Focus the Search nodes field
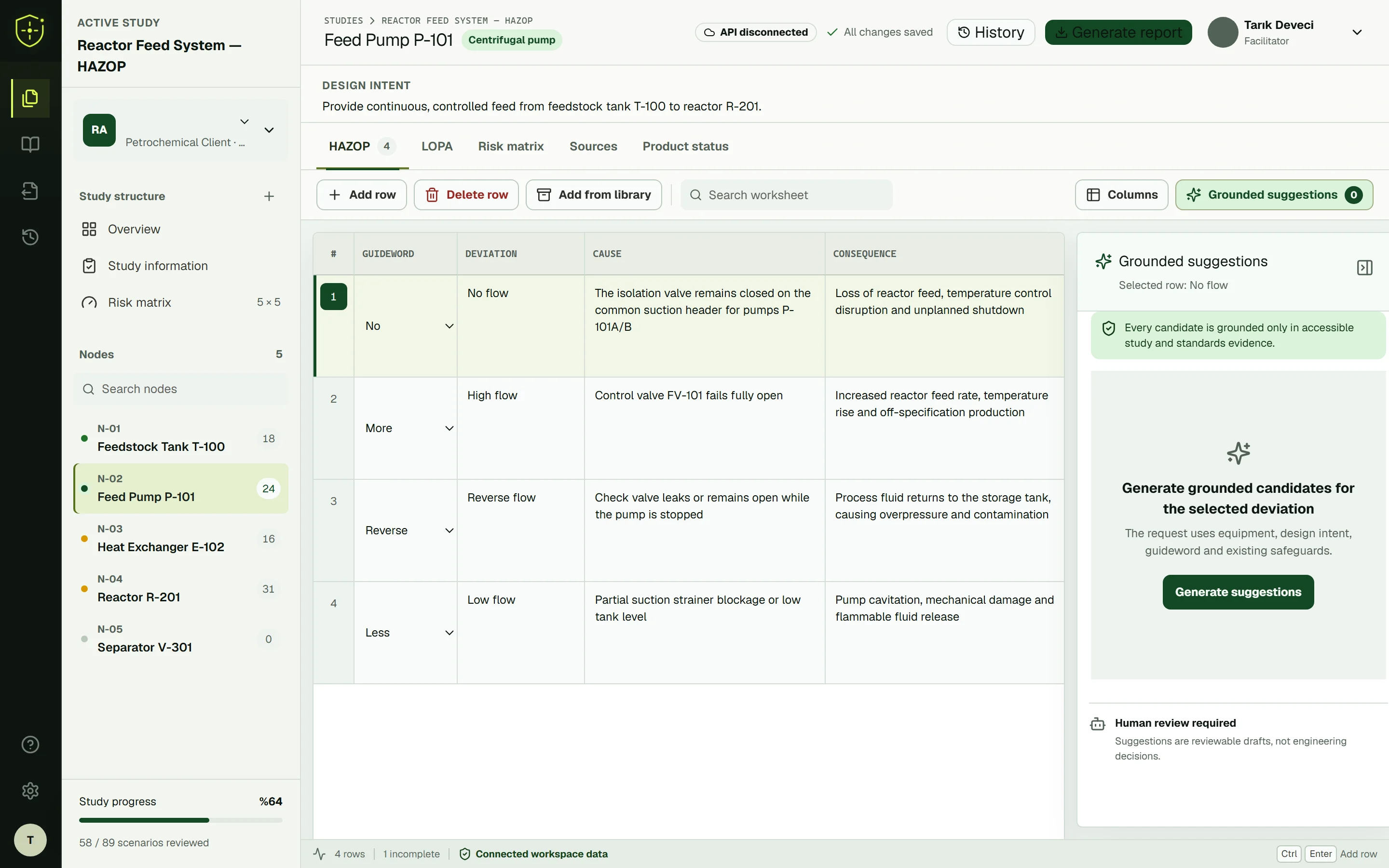 click(x=181, y=389)
